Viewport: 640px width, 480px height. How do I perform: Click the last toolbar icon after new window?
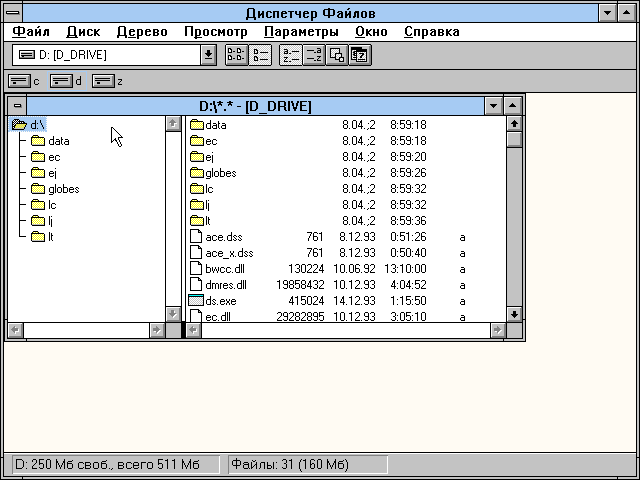click(359, 55)
